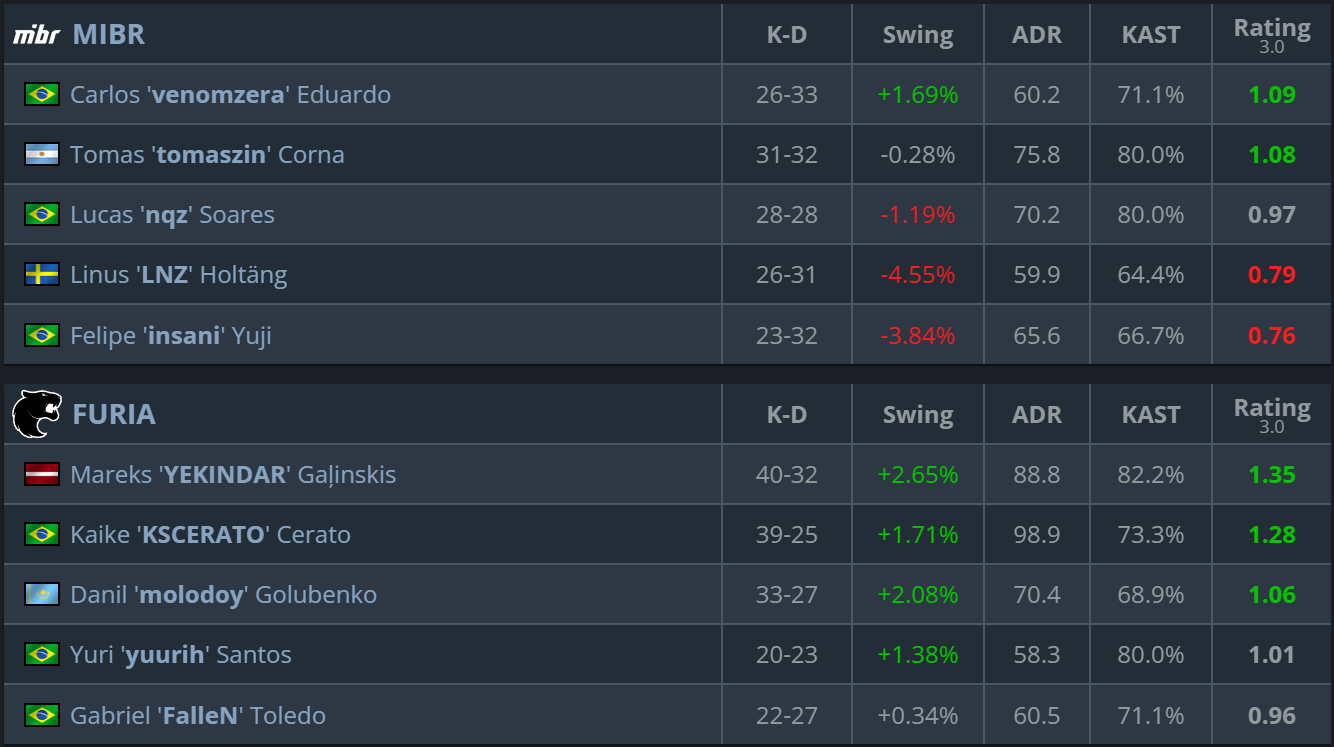
Task: Click the Latvia flag beside YEKINDAR
Action: click(42, 474)
